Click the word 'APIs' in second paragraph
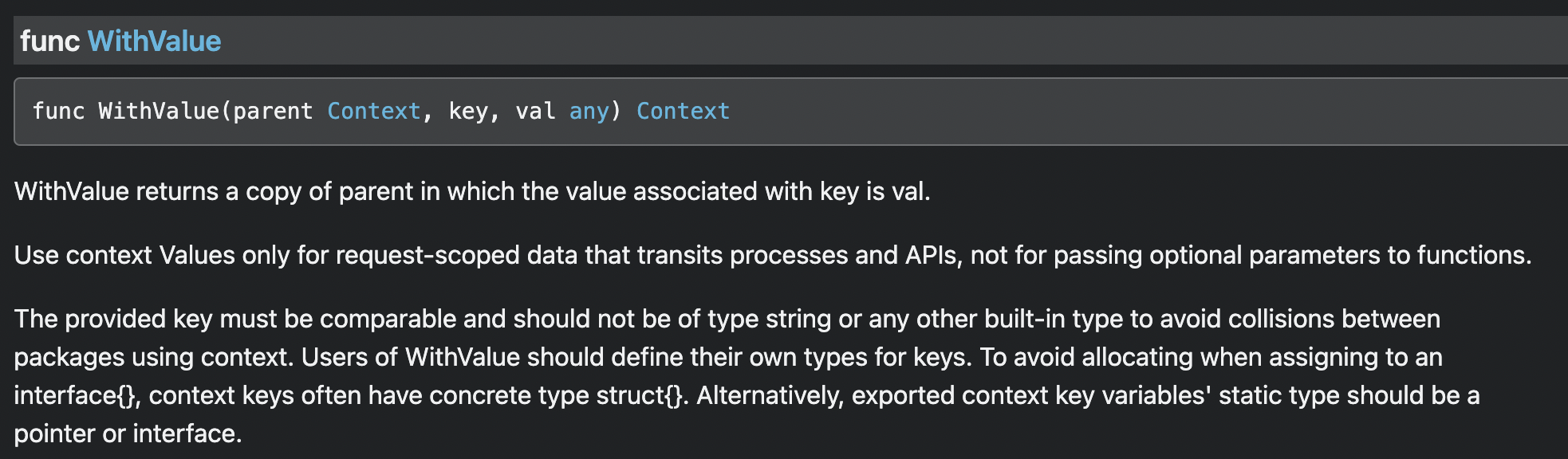The width and height of the screenshot is (1568, 459). pos(931,255)
